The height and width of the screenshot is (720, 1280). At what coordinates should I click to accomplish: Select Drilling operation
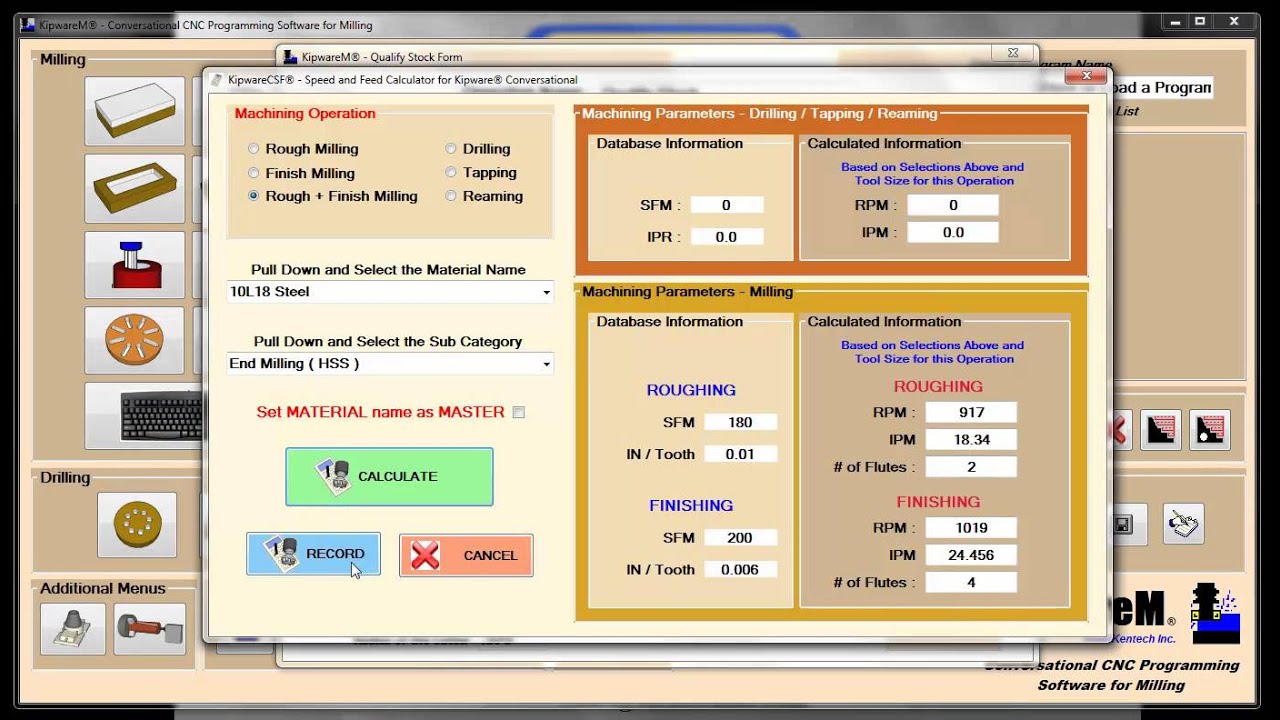[451, 149]
